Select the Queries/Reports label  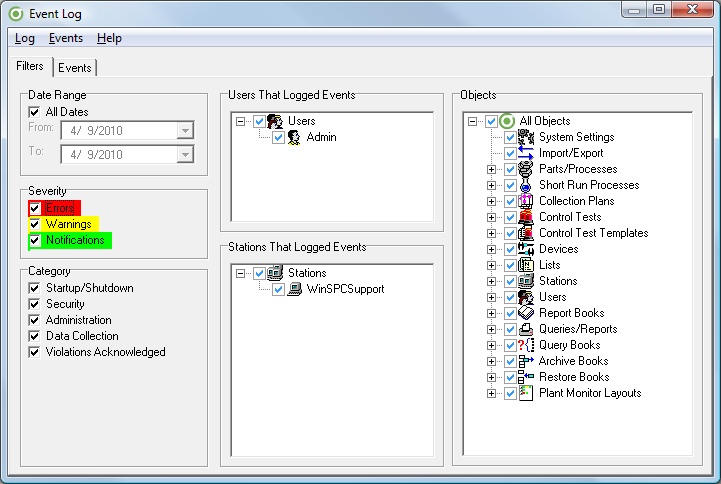[x=578, y=329]
